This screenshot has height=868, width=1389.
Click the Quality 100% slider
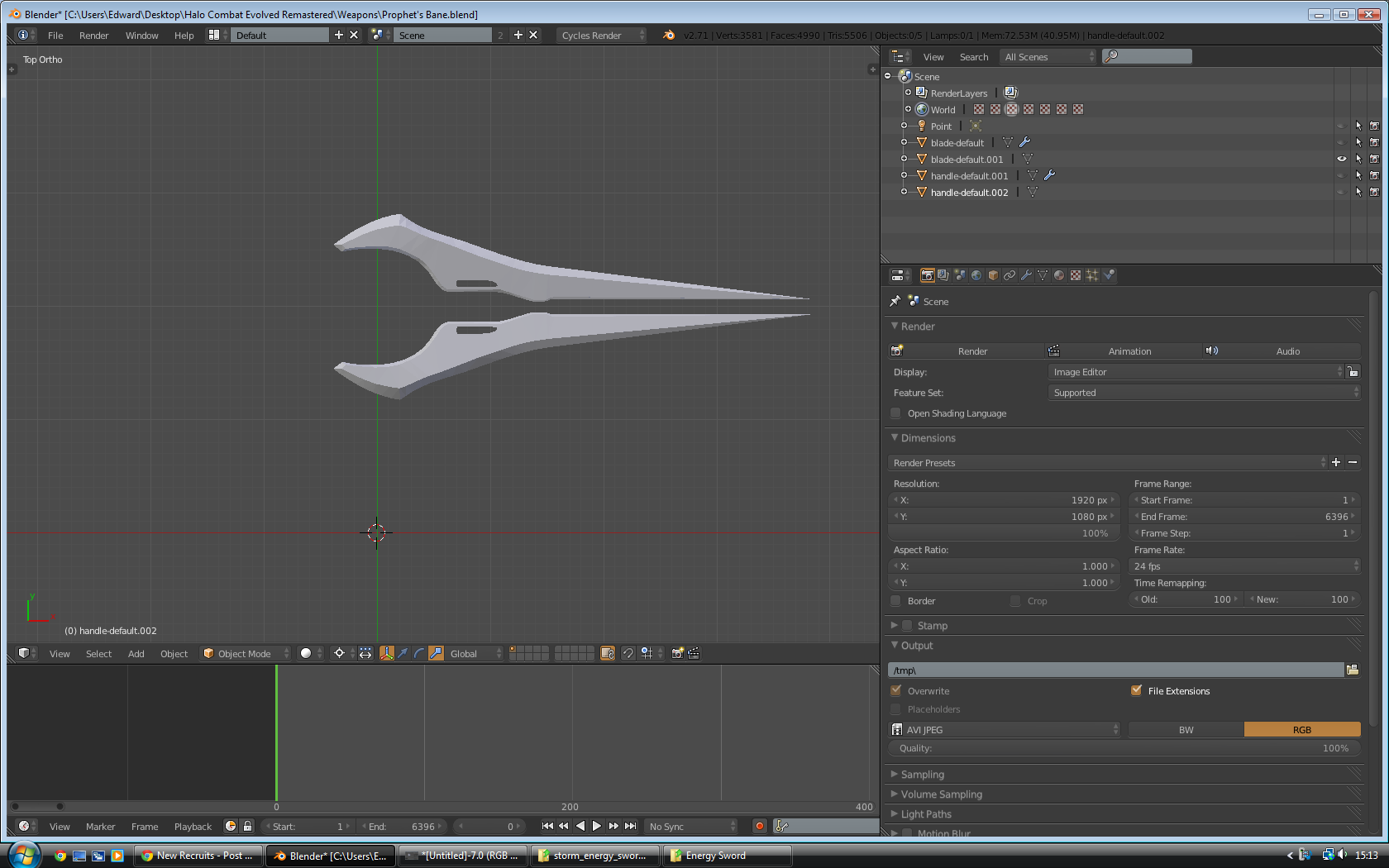[x=1124, y=748]
